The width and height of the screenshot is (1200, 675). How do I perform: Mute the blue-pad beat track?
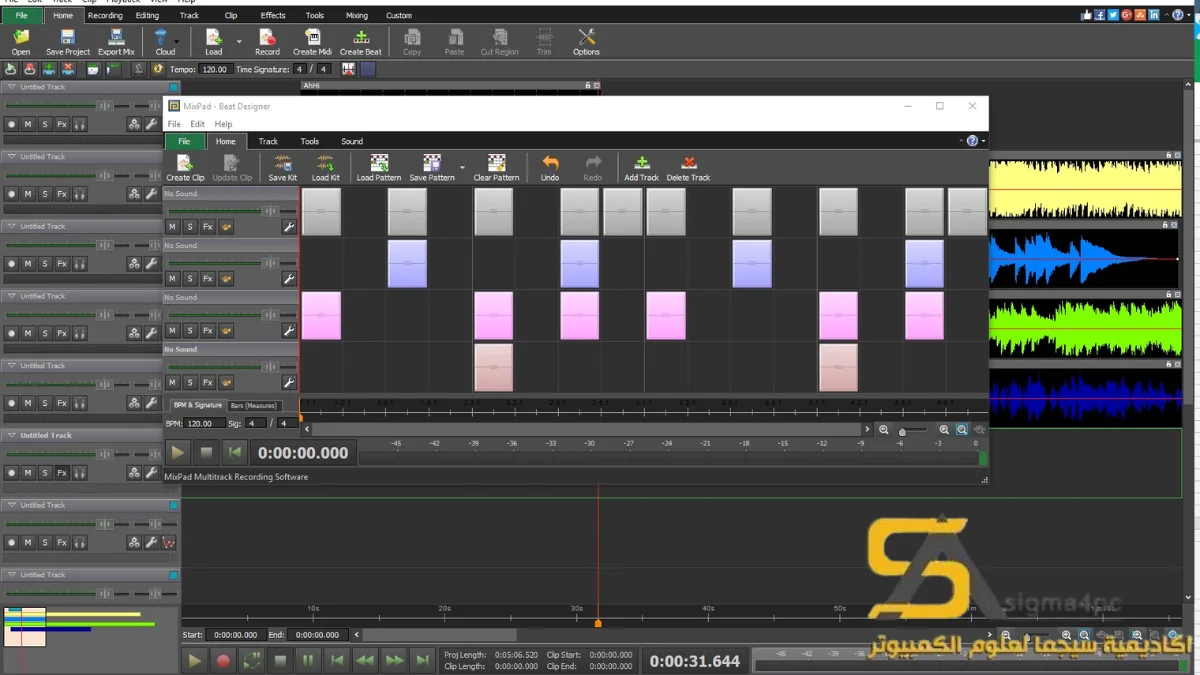pos(173,279)
